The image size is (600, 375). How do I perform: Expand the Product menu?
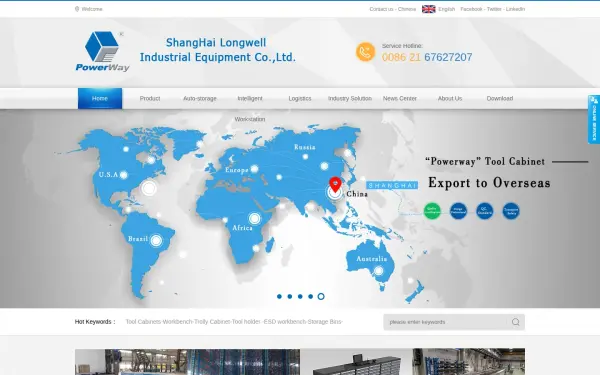pos(150,98)
